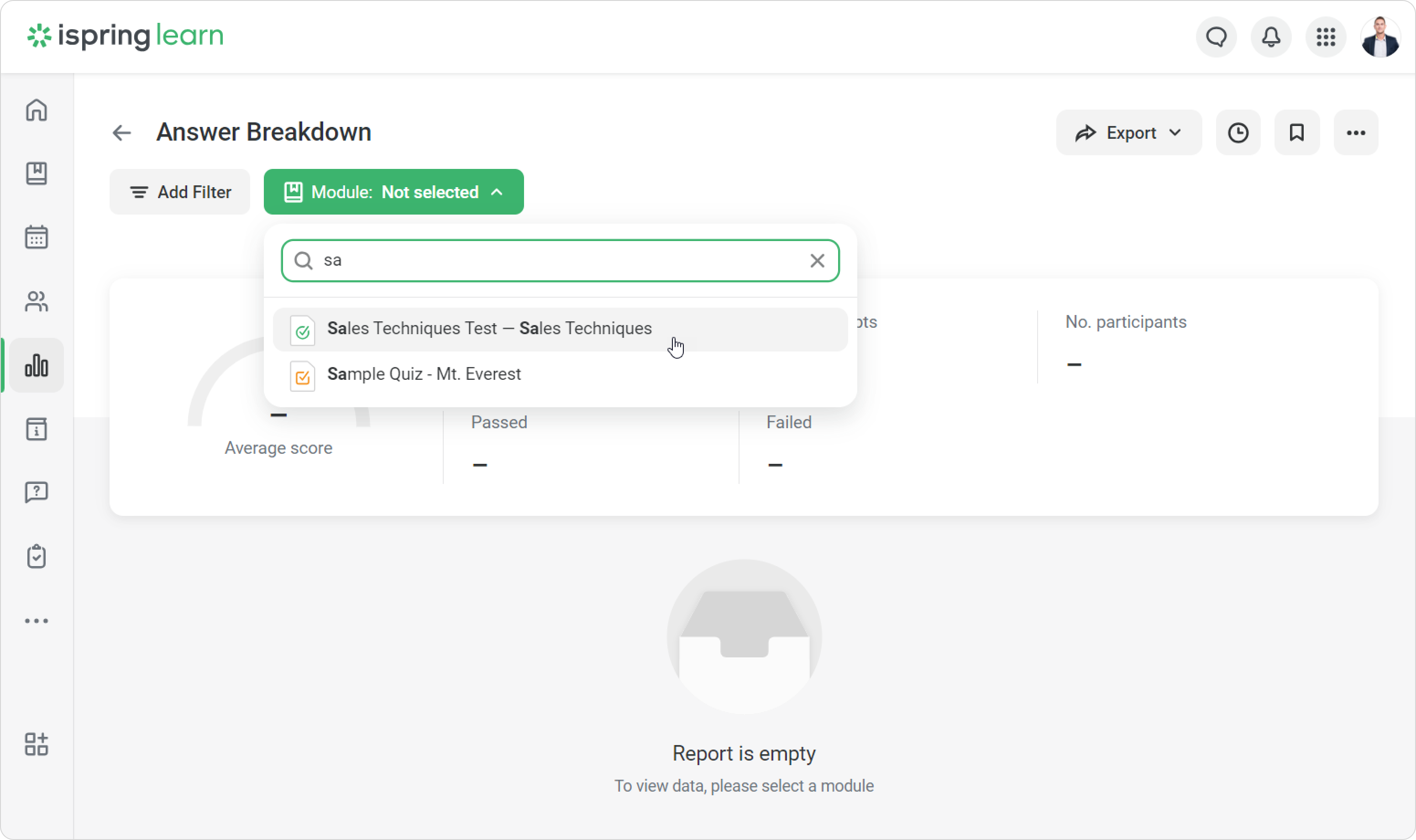The image size is (1416, 840).
Task: Open the notifications bell
Action: tap(1271, 37)
